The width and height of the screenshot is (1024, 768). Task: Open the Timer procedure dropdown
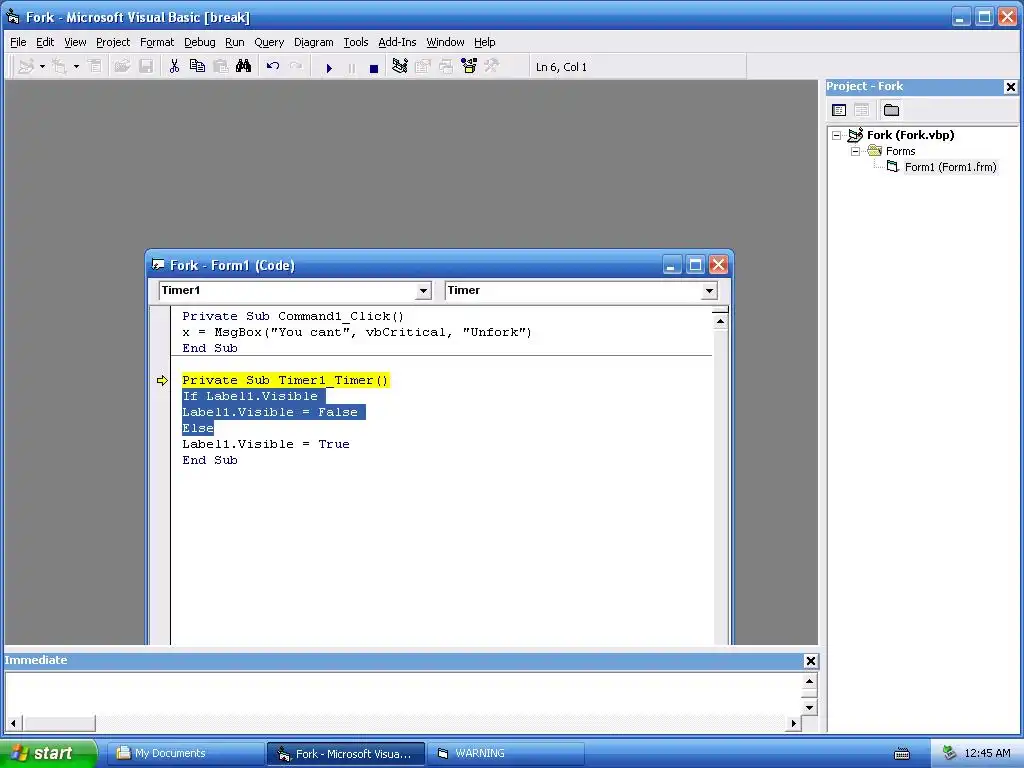[x=709, y=291]
